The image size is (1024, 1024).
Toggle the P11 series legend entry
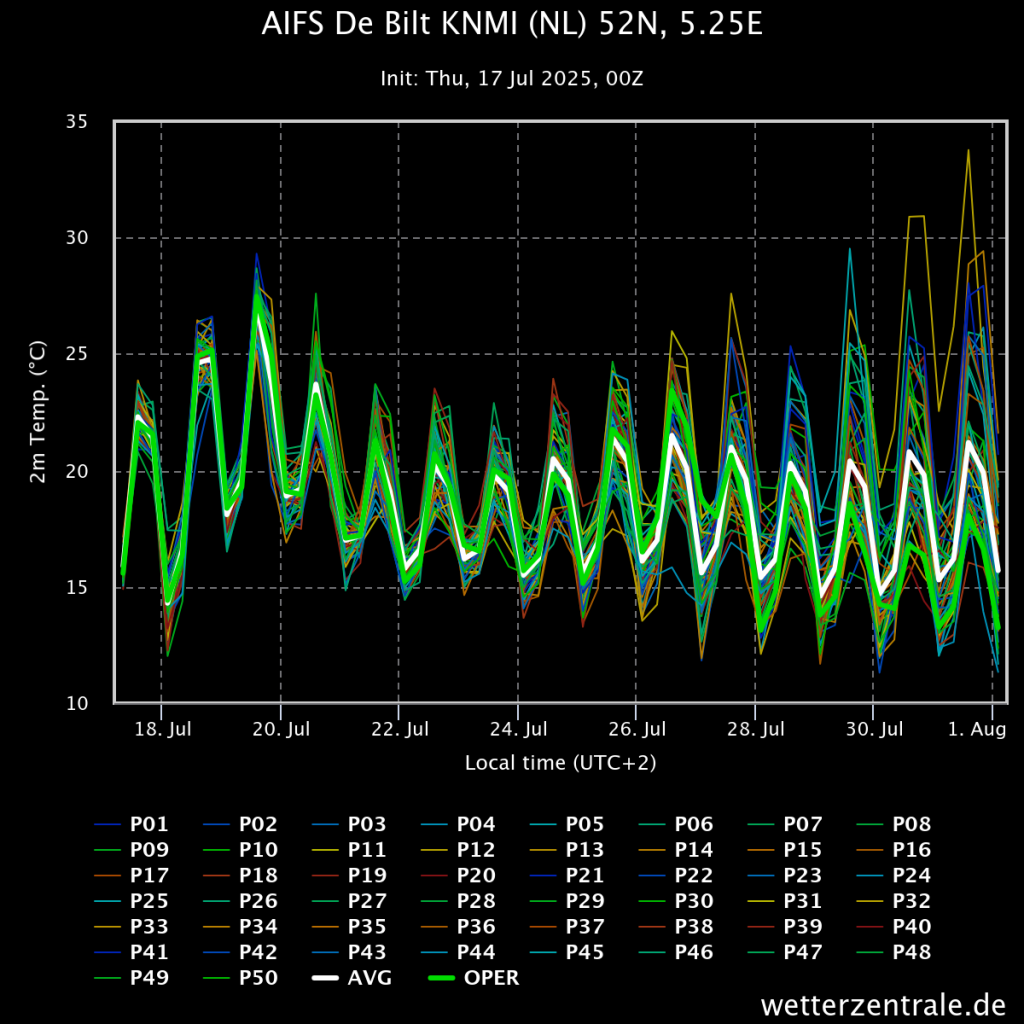coord(349,850)
